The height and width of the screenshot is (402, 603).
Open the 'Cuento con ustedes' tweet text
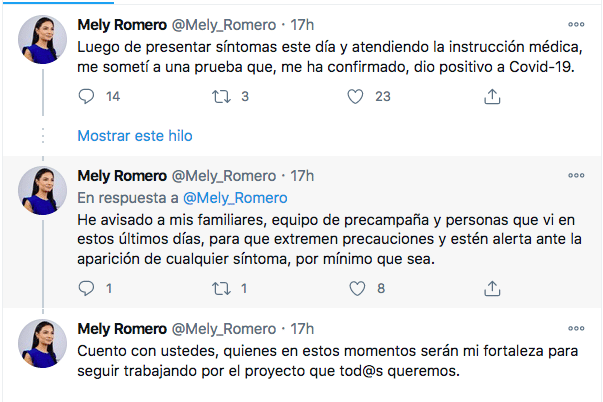[328, 361]
